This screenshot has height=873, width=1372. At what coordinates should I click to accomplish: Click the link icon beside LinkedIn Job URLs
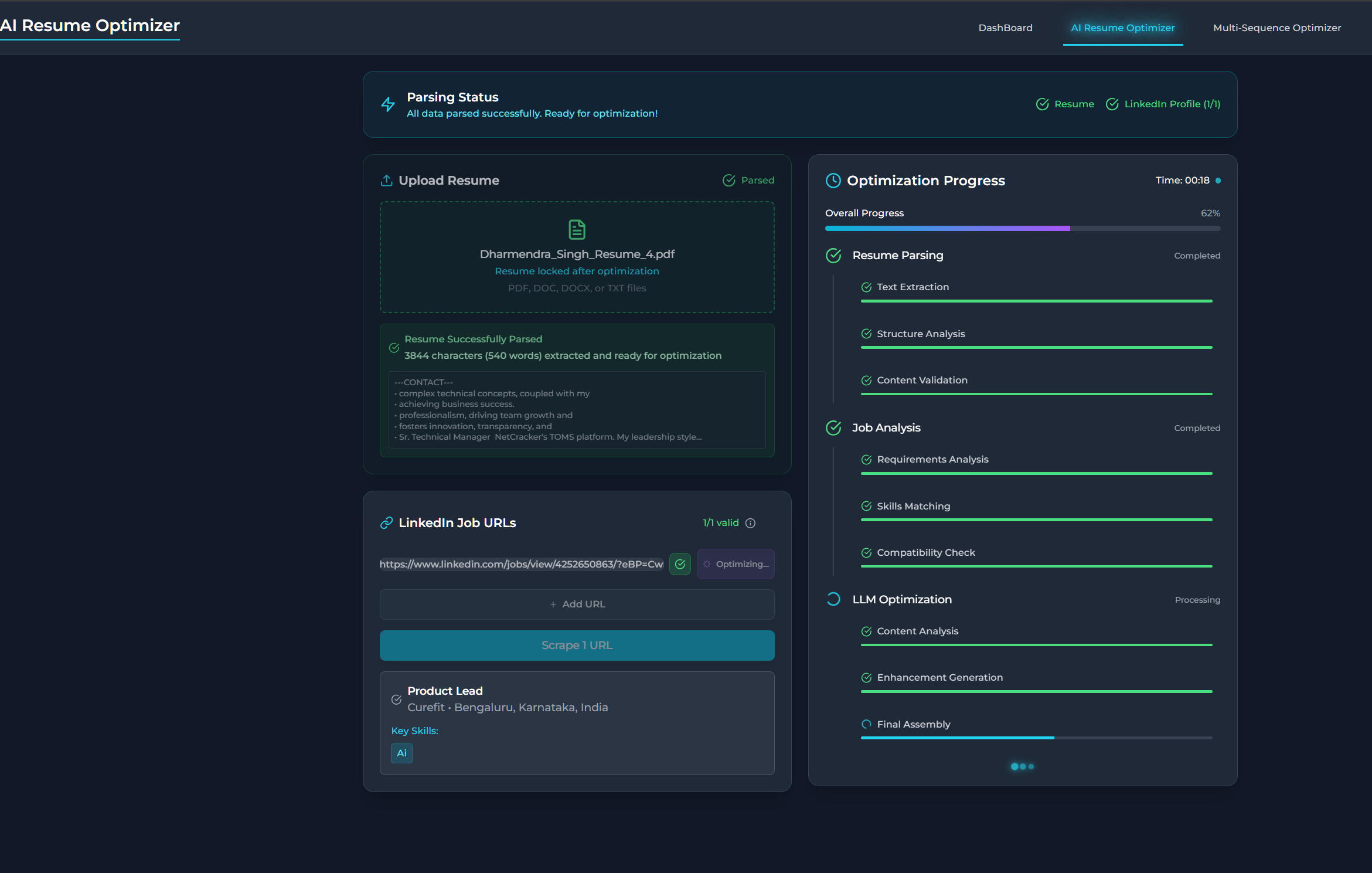[x=386, y=523]
